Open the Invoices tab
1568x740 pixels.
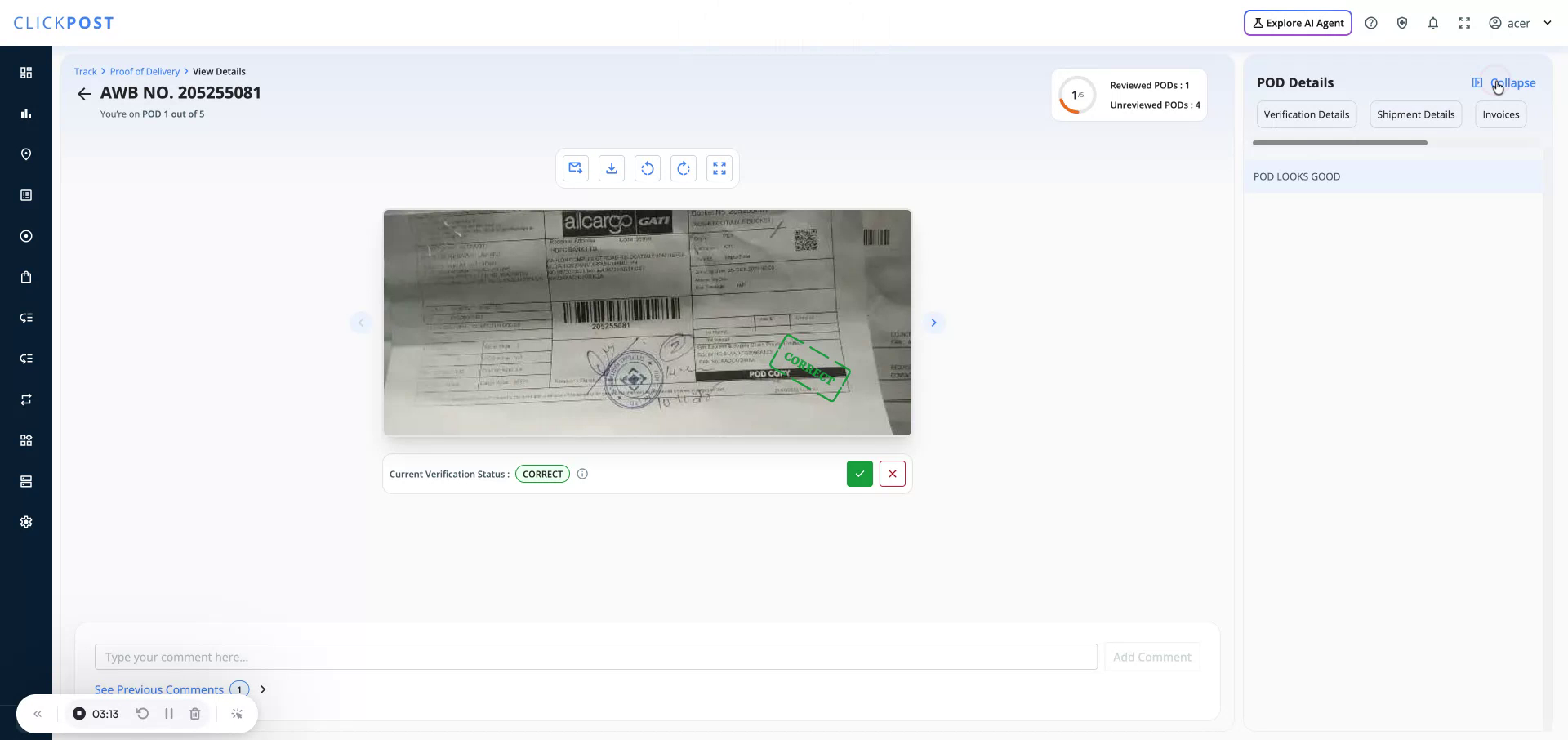click(1501, 114)
